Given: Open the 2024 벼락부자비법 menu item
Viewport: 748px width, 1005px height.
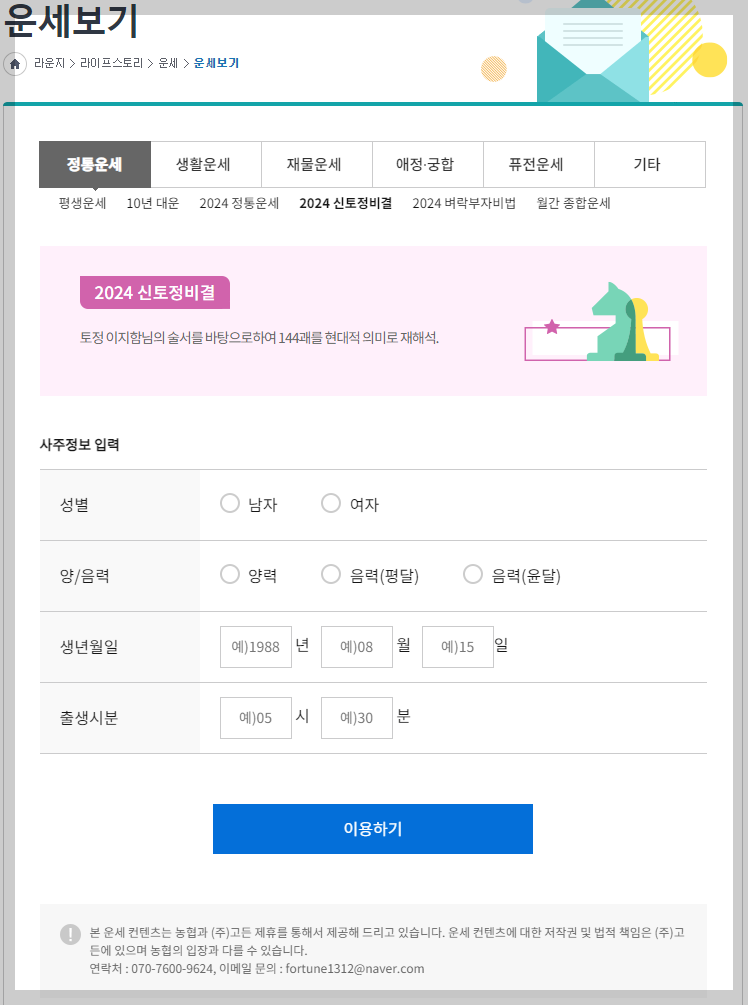Looking at the screenshot, I should point(466,202).
